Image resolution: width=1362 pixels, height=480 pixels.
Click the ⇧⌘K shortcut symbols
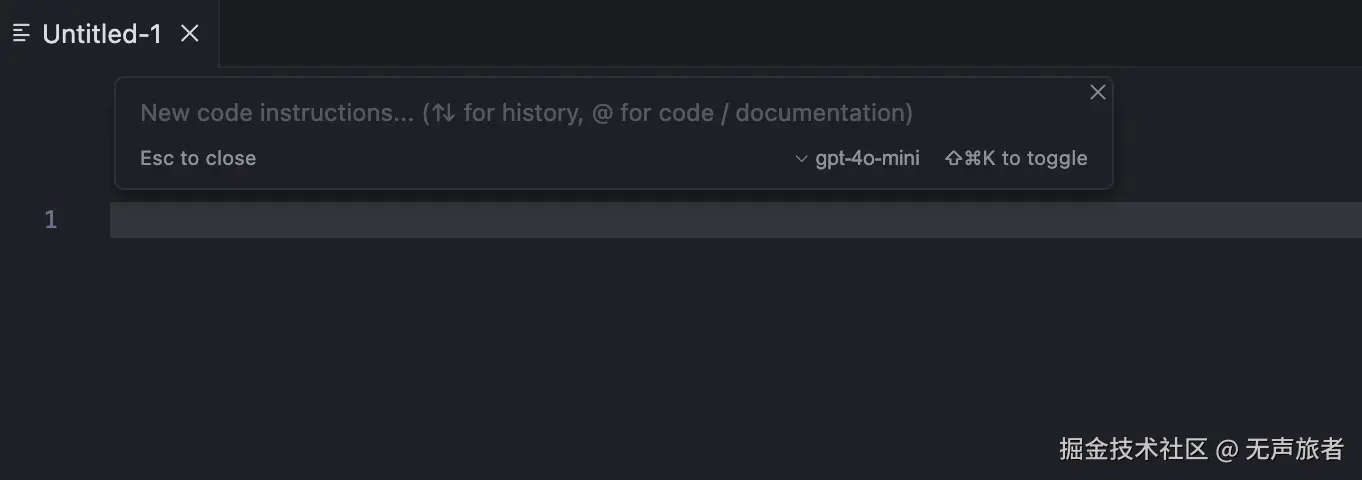pyautogui.click(x=970, y=158)
